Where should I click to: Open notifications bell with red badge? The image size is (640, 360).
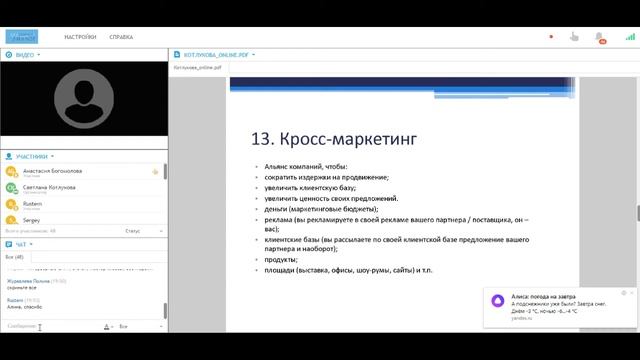click(x=600, y=38)
